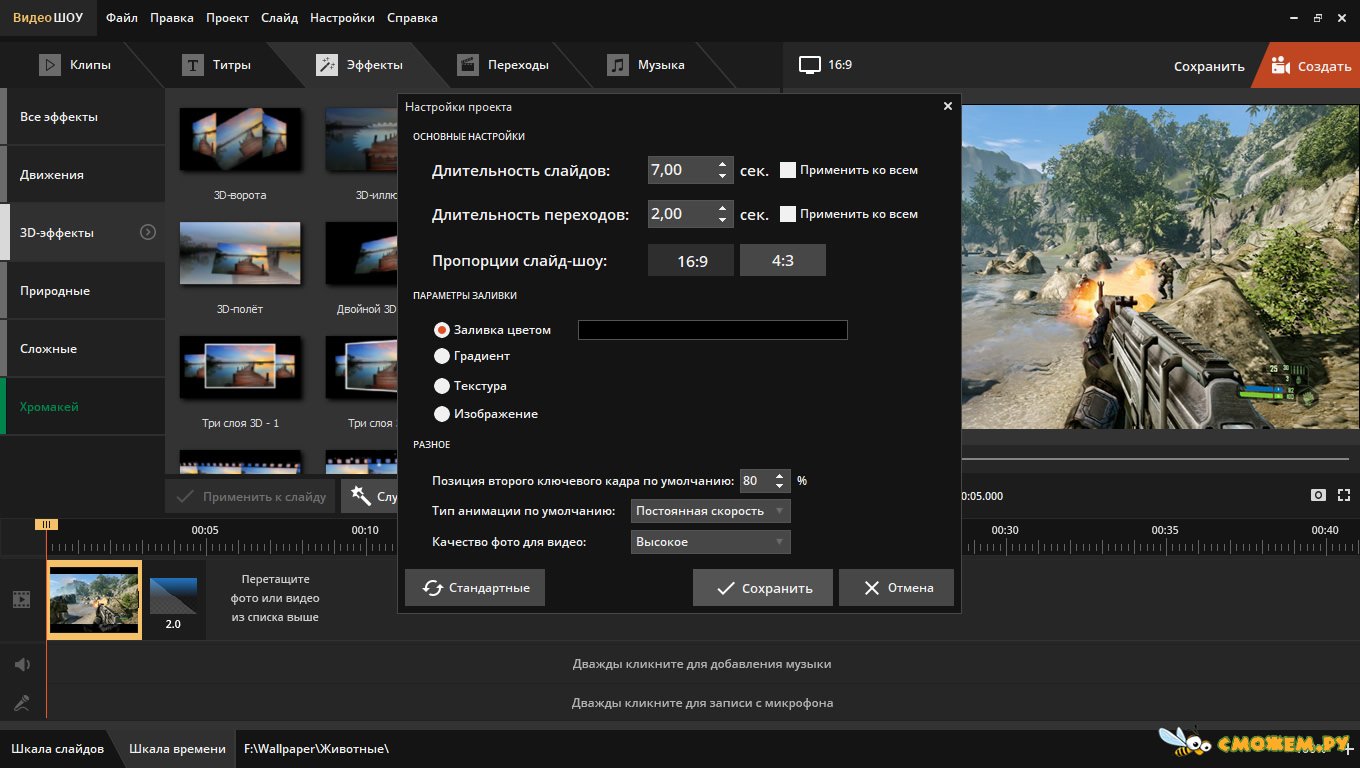Click 'Дважды кликните для добавления музыки' track
The image size is (1360, 768).
coord(702,664)
